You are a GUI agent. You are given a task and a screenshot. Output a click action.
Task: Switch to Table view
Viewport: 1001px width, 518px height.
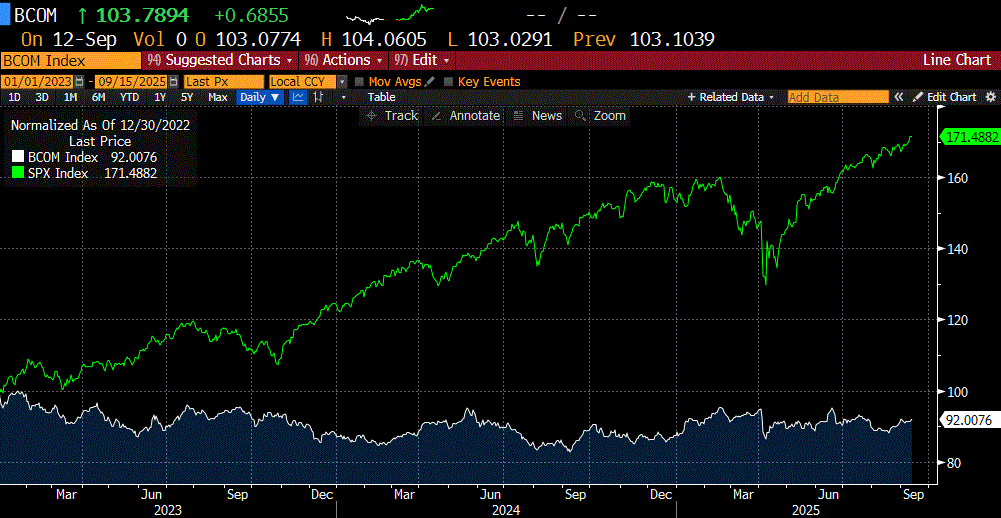click(x=381, y=97)
